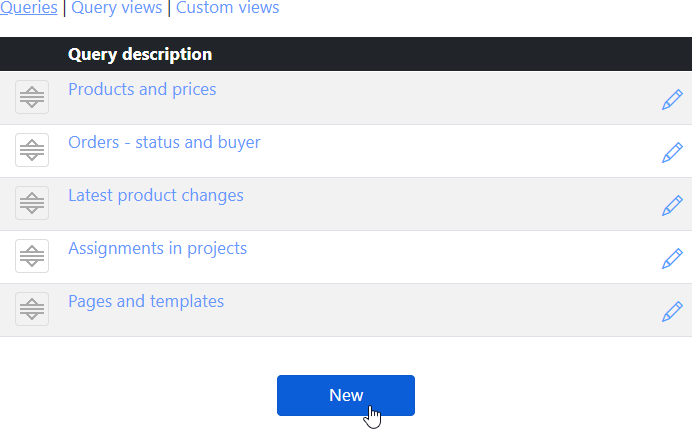Click the reorder handle for Assignments in projects

(x=32, y=256)
